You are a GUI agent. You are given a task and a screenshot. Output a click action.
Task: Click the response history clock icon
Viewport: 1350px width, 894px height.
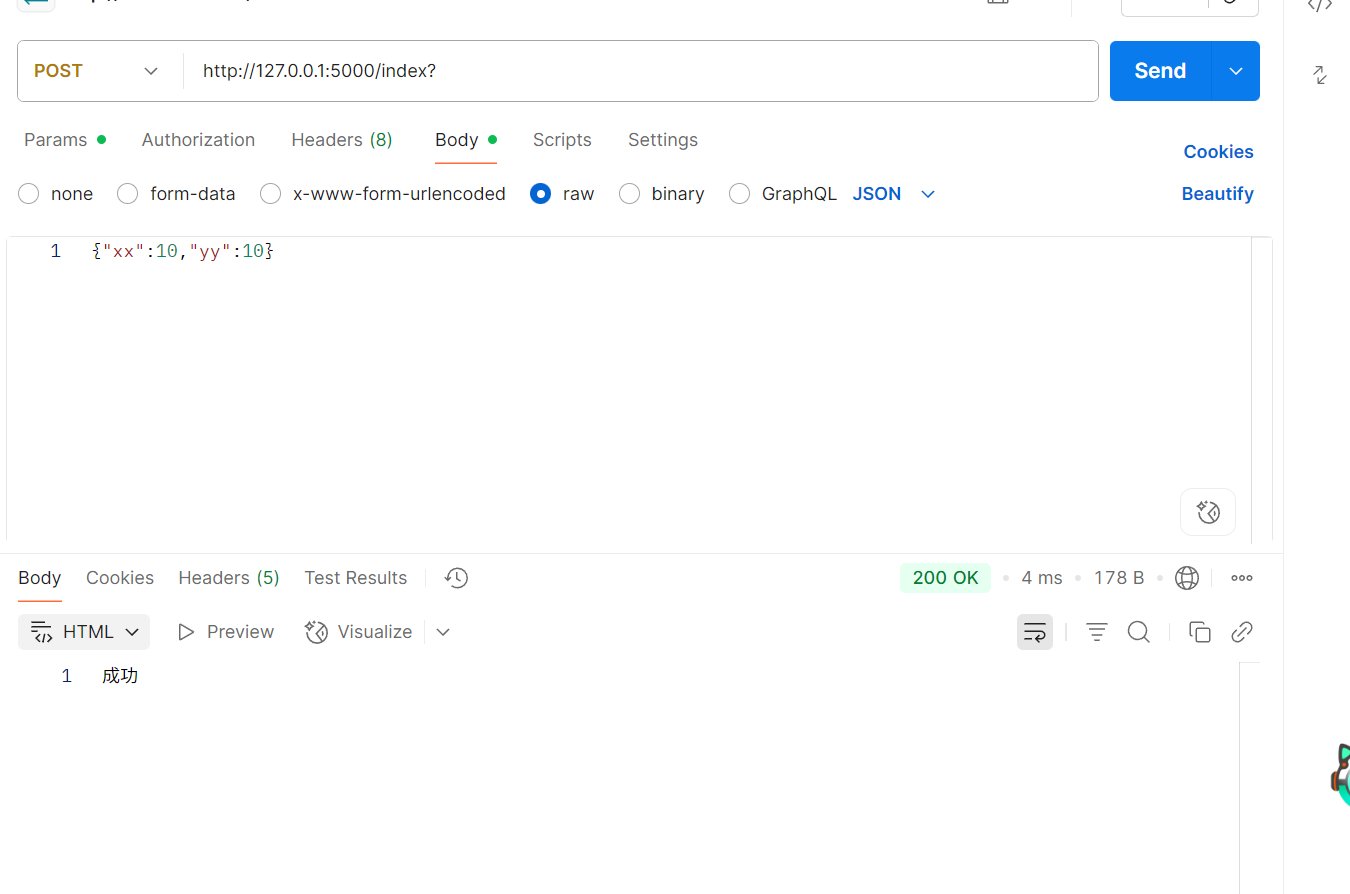457,578
